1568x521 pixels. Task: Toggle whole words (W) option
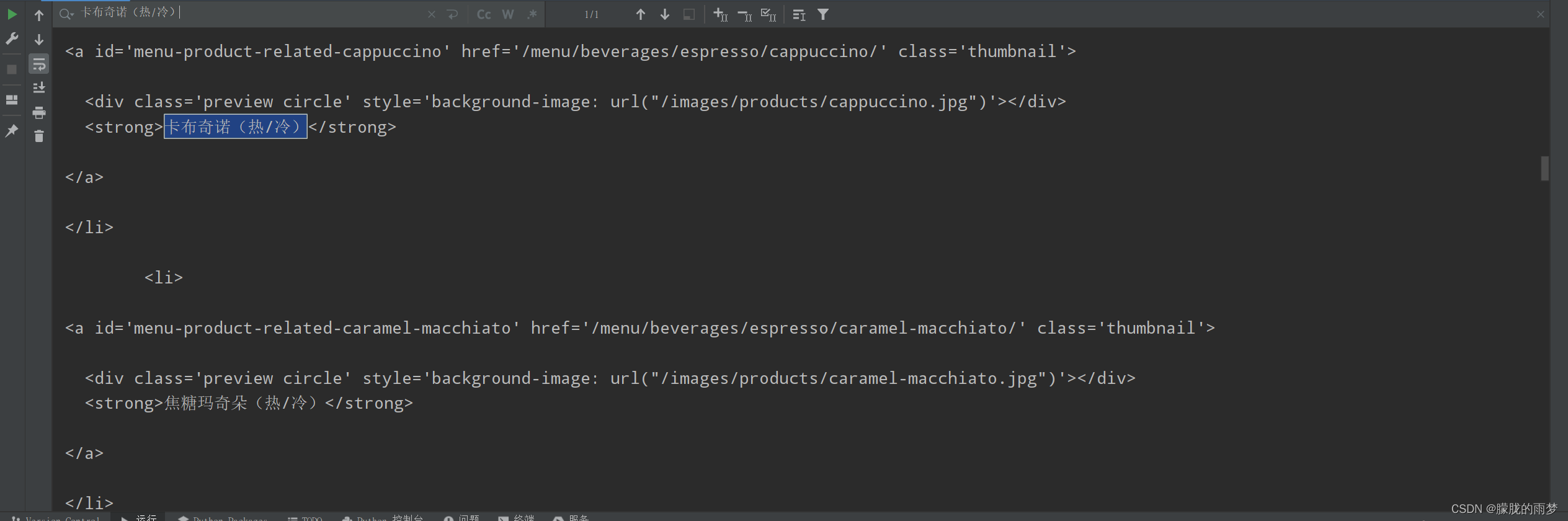(508, 14)
